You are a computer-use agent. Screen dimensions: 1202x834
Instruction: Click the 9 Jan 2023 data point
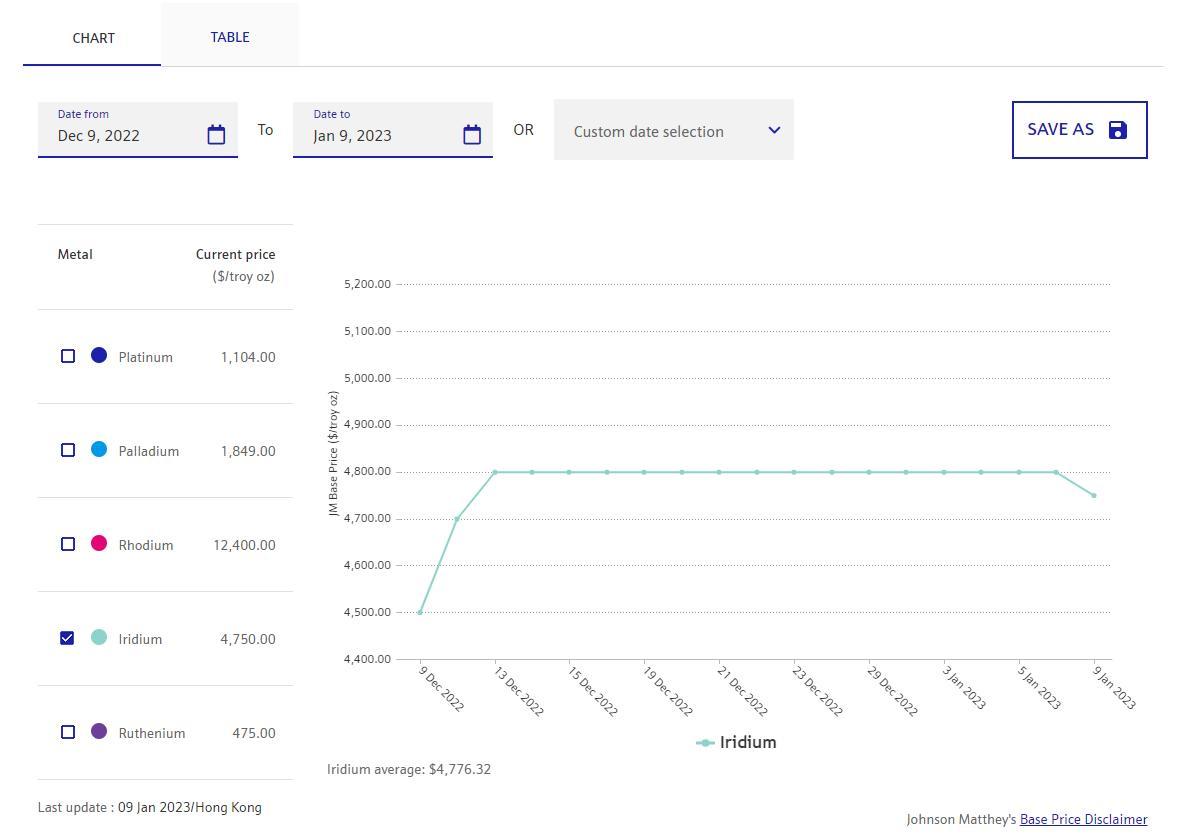(x=1093, y=496)
